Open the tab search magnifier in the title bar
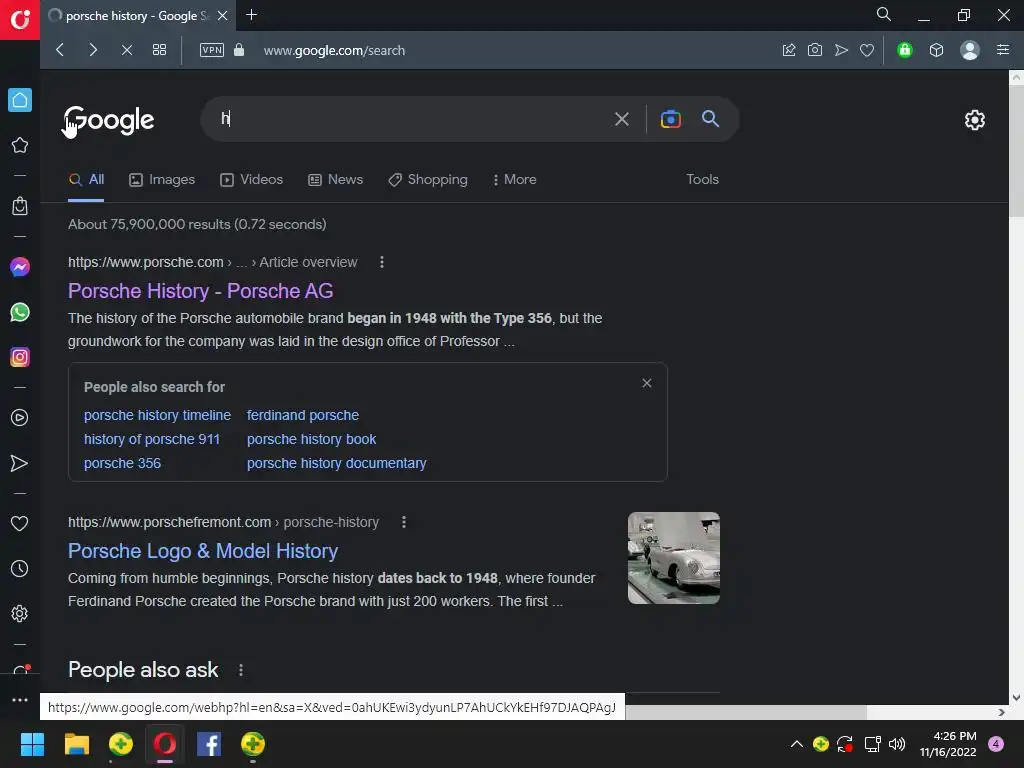 884,14
